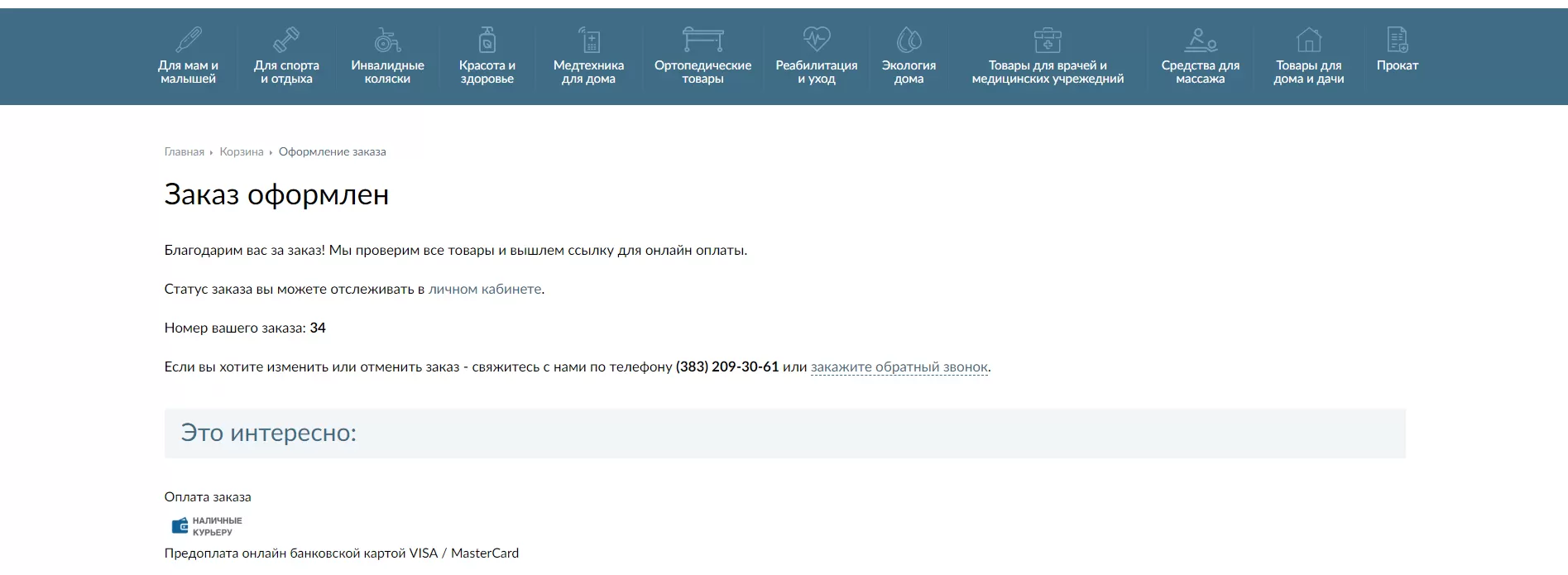Click the beauty and health bottle icon
This screenshot has width=1568, height=575.
tap(487, 39)
